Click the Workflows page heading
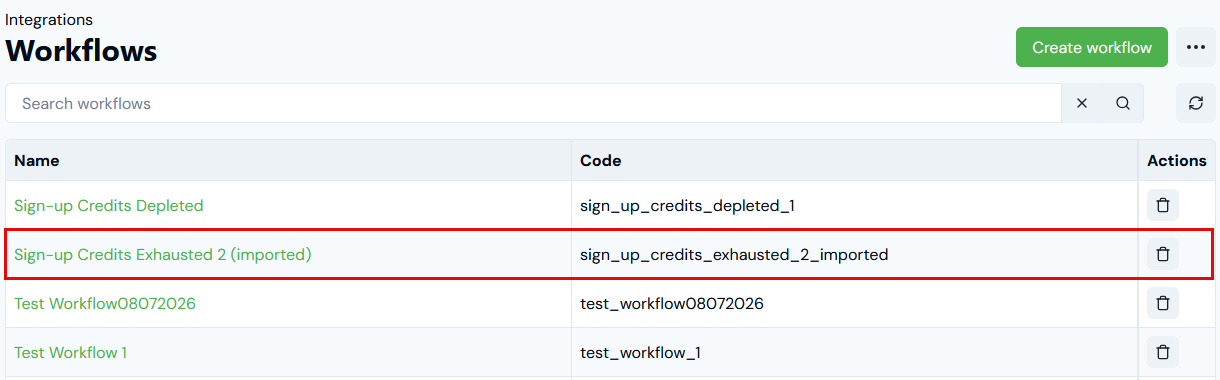 [81, 50]
